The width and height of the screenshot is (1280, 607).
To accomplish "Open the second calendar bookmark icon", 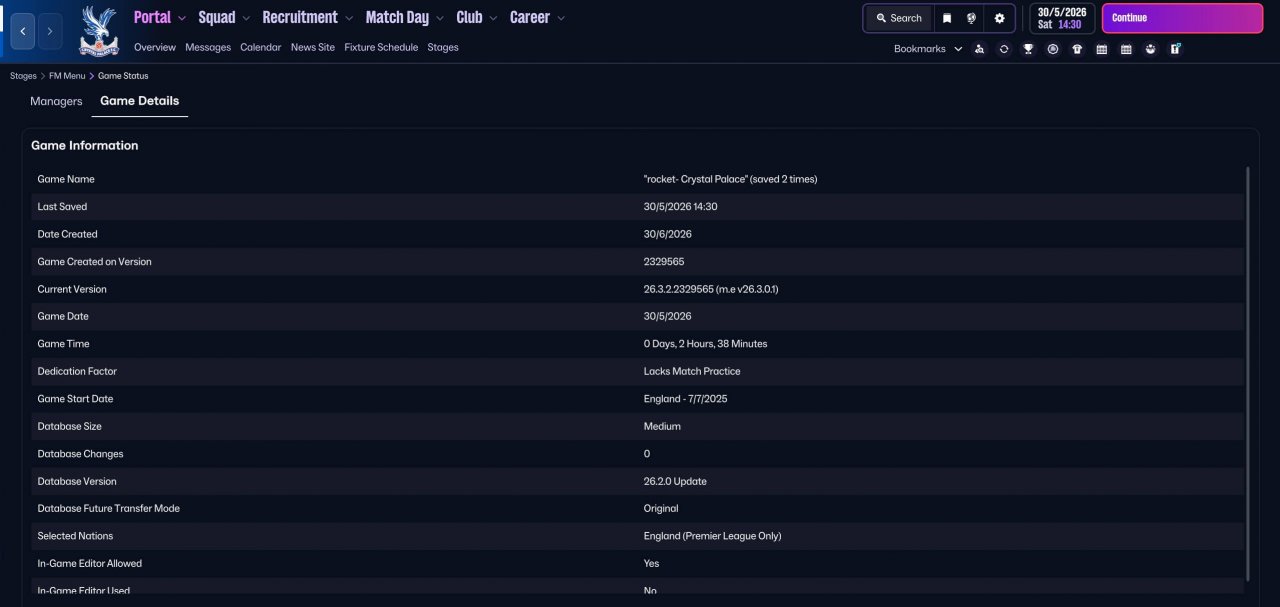I will point(1126,49).
